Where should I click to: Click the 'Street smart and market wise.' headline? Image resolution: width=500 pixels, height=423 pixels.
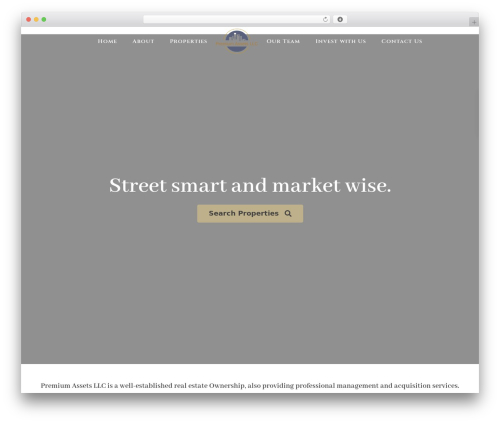250,185
